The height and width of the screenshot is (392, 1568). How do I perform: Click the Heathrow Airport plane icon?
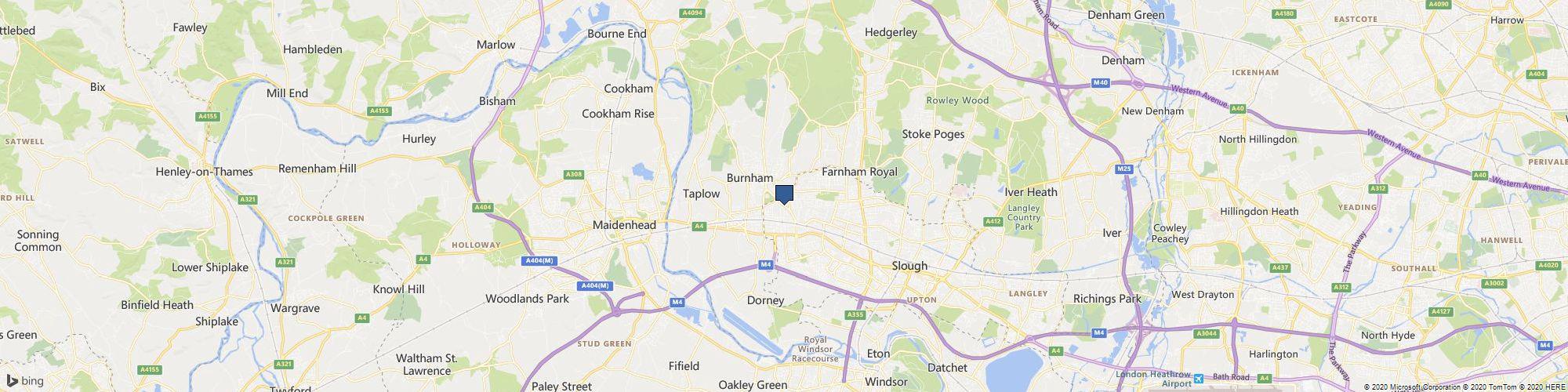coord(1198,379)
